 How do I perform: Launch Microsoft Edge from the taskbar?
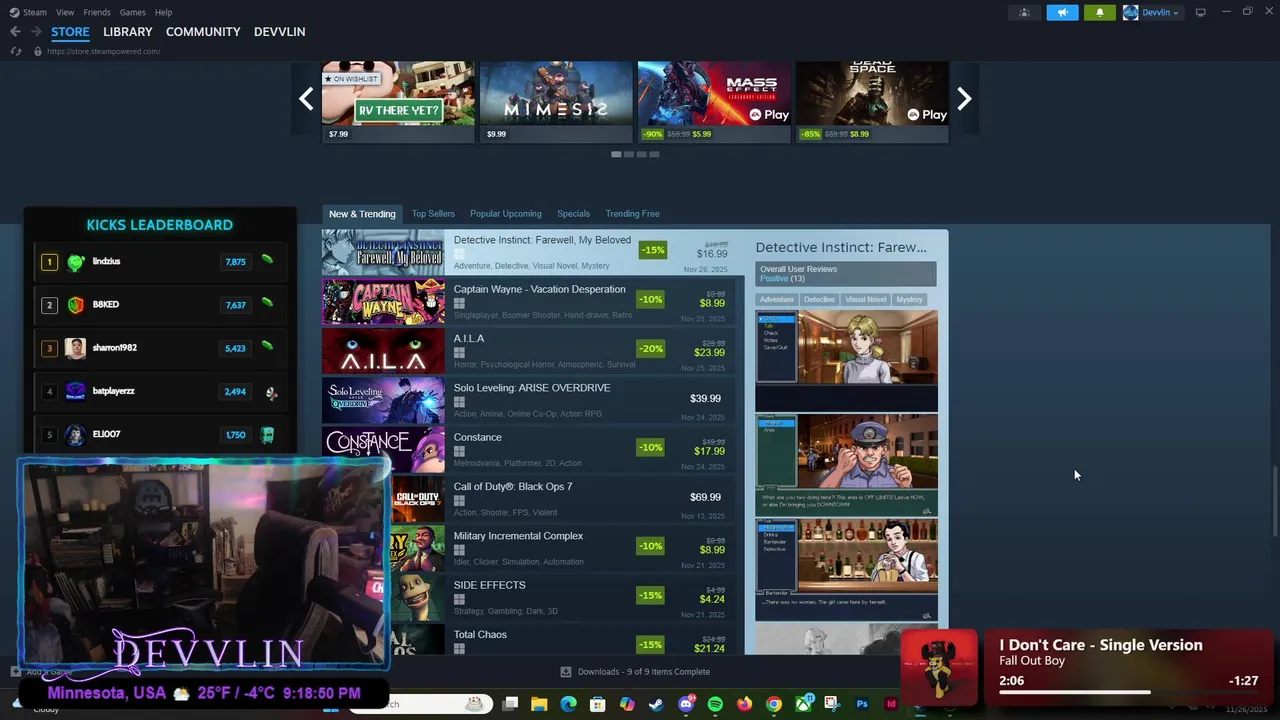pos(568,704)
